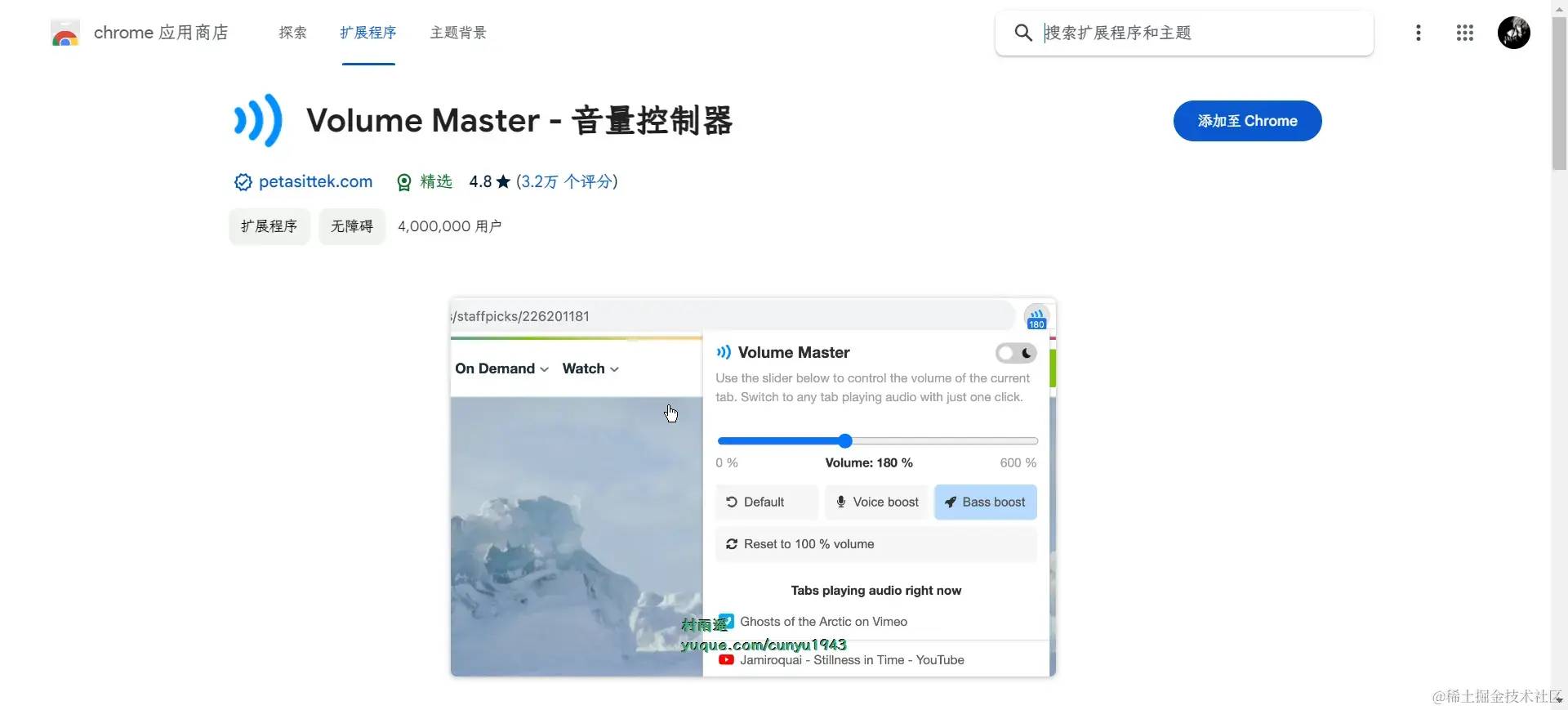Screen dimensions: 1568x710
Task: Click the Volume Master blue speaker logo
Action: [258, 120]
